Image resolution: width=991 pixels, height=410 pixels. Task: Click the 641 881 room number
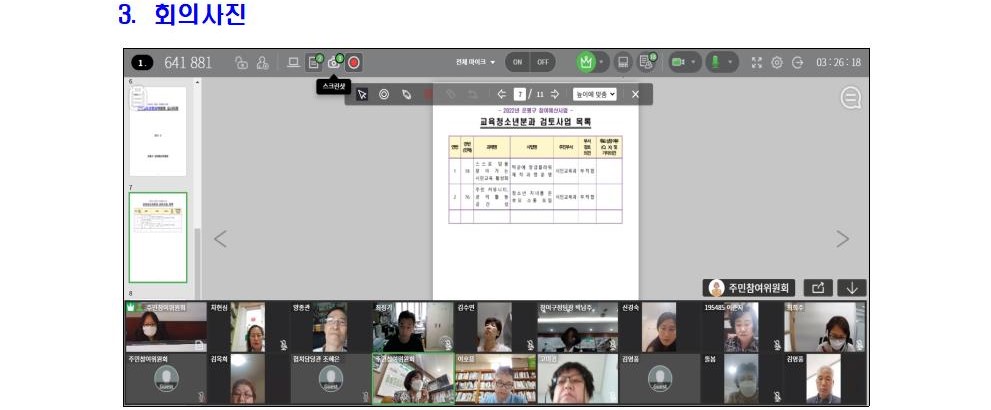coord(188,63)
